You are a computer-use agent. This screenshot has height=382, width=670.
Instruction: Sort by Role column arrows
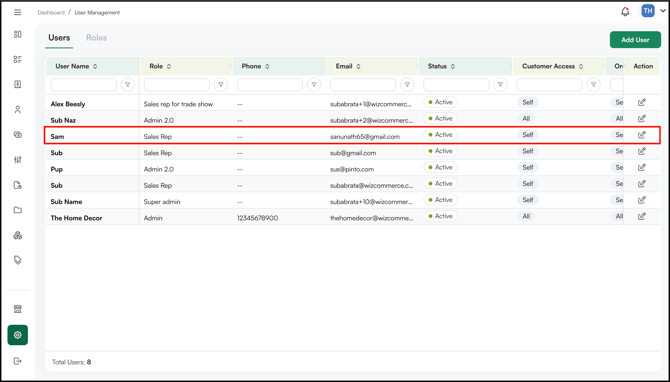169,66
